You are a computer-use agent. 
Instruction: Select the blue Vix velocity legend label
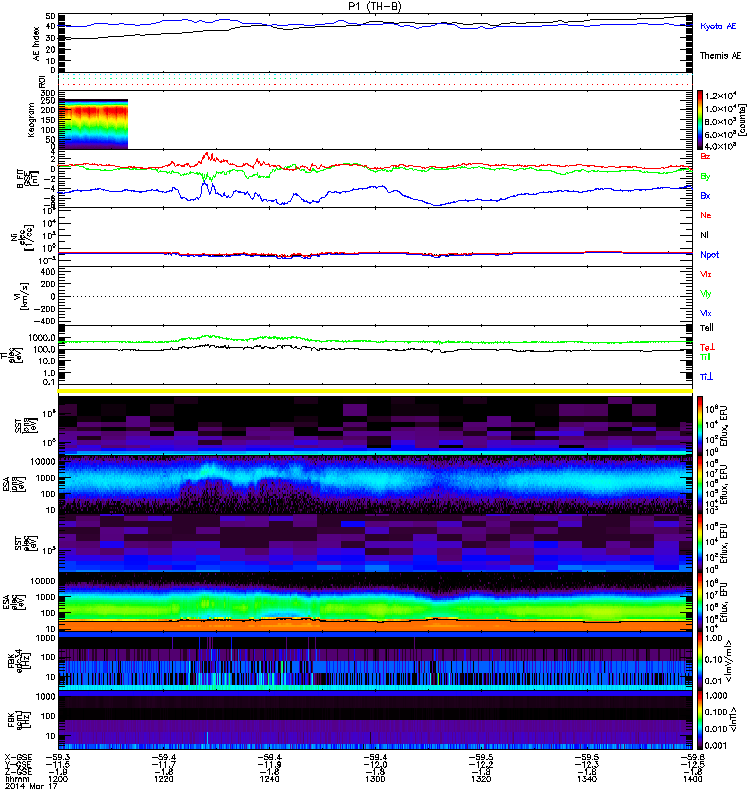(705, 312)
